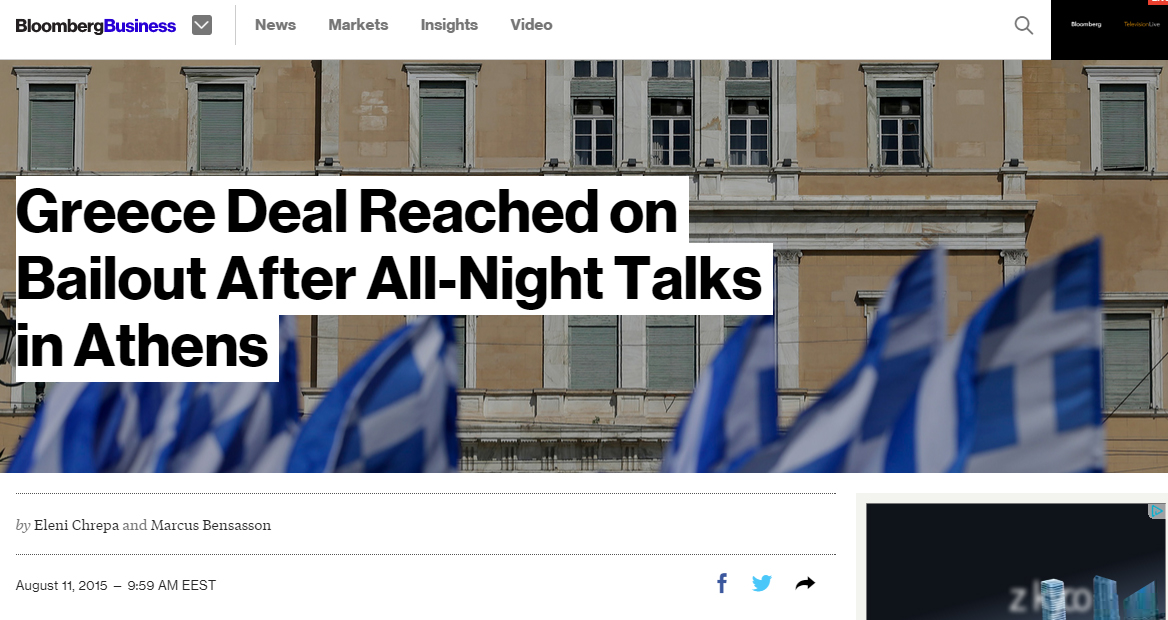The width and height of the screenshot is (1168, 620).
Task: Click the TelevisionLive orange label
Action: (1142, 25)
